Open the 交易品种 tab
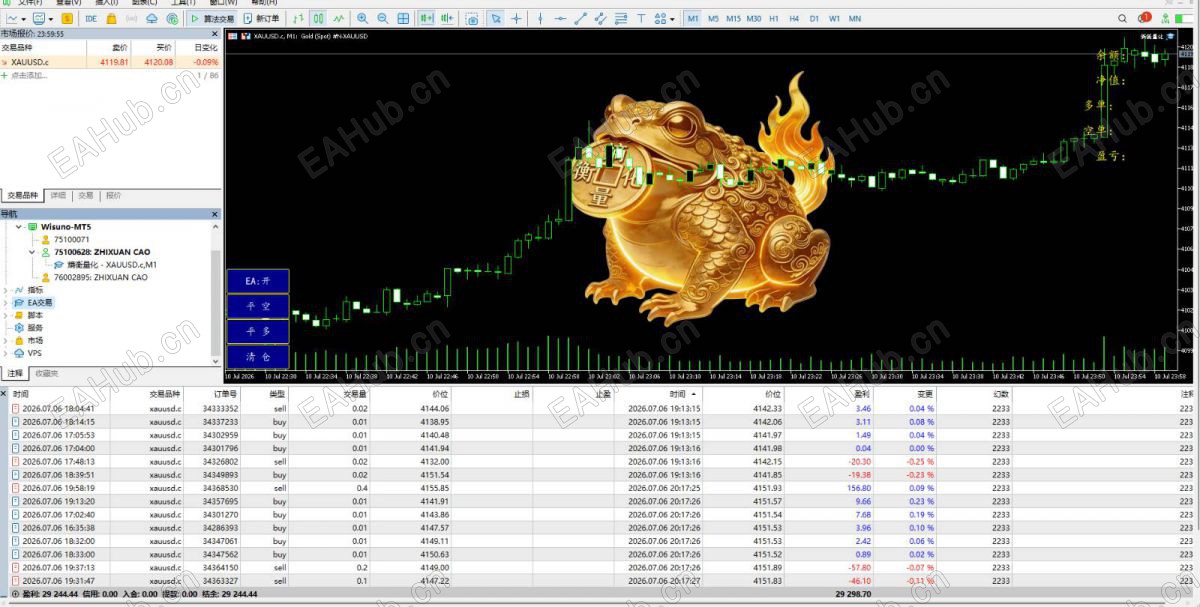This screenshot has height=607, width=1200. click(x=23, y=196)
